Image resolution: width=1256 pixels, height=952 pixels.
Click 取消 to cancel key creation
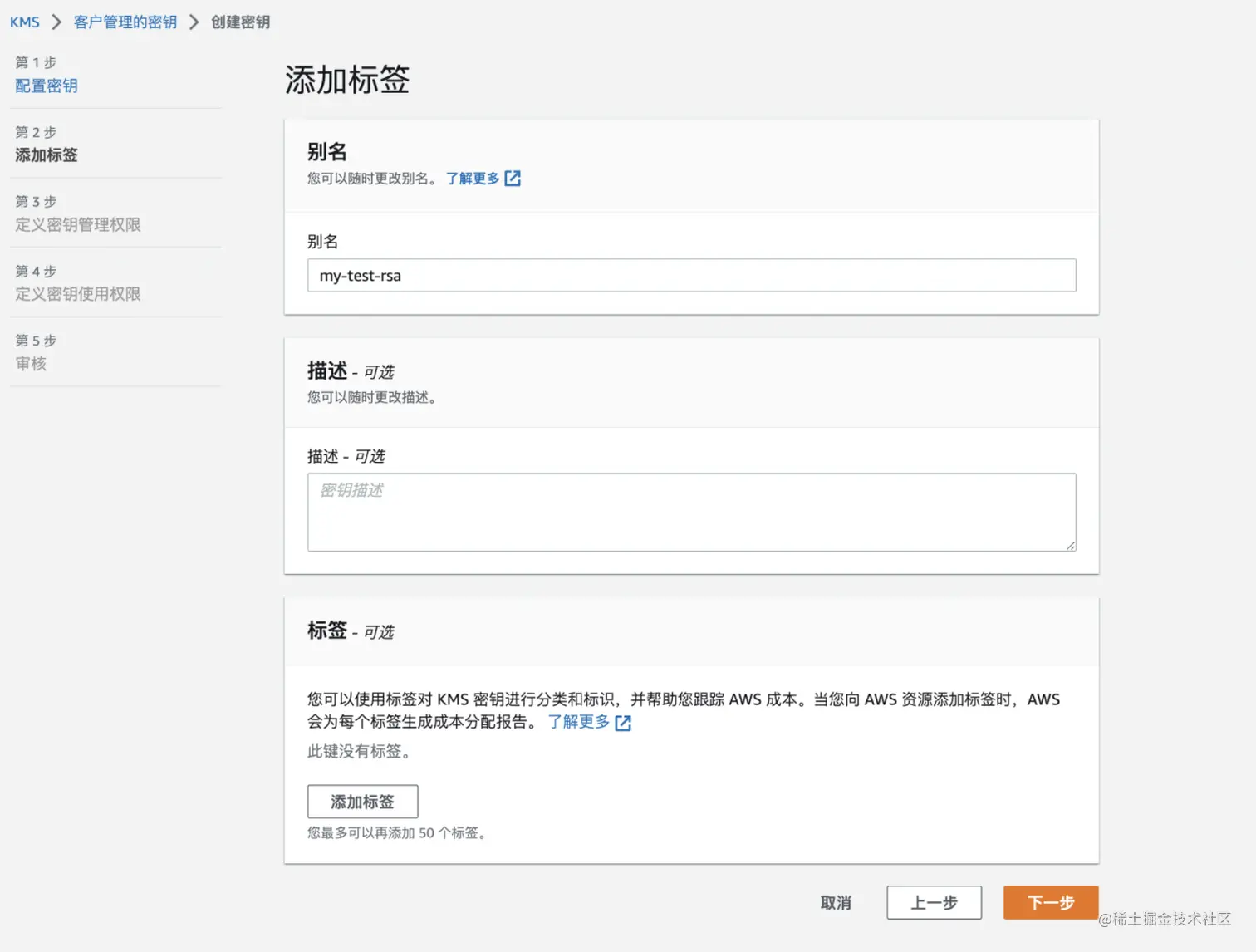836,903
